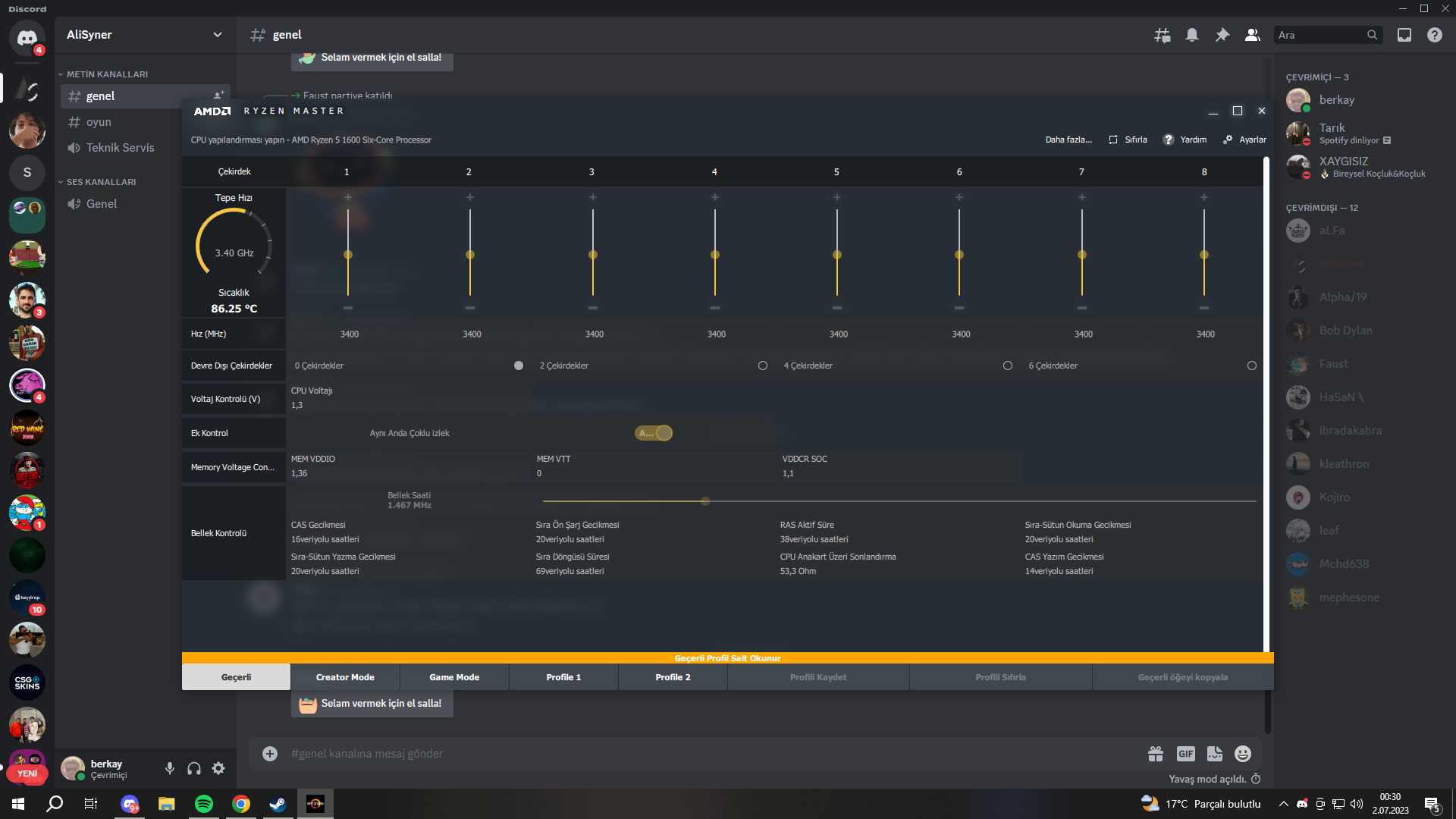The width and height of the screenshot is (1456, 819).
Task: Open emoji picker in message bar
Action: pyautogui.click(x=1242, y=754)
